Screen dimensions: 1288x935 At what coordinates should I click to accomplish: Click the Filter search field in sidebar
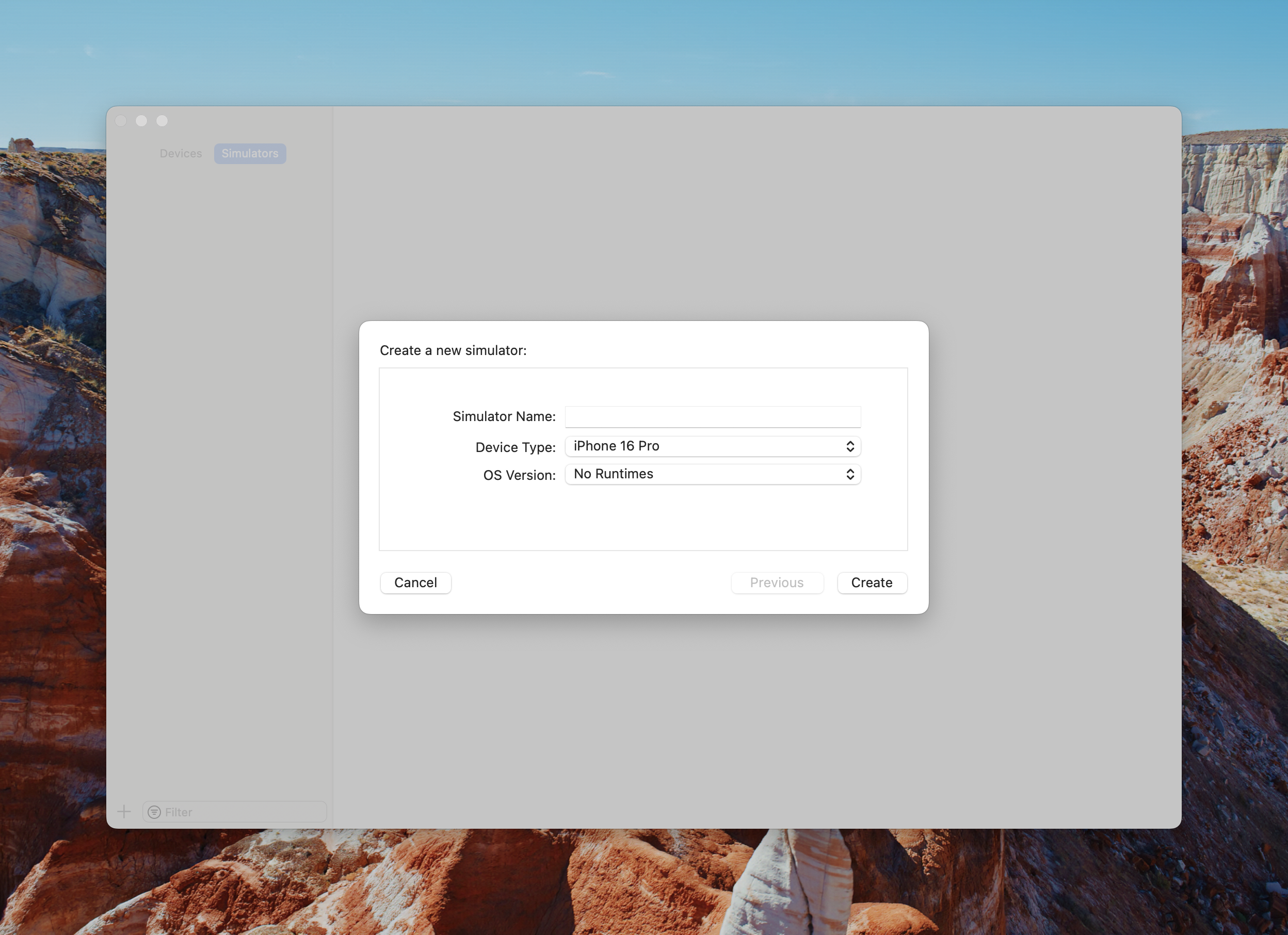(235, 811)
